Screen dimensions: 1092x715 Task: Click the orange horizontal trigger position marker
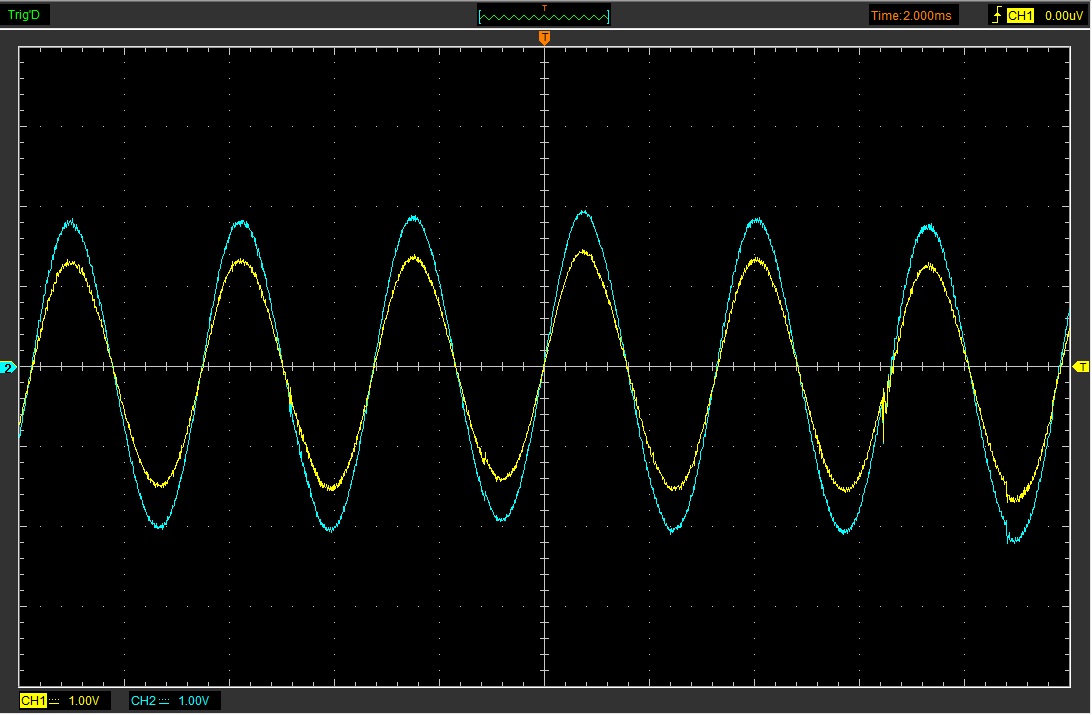(545, 38)
